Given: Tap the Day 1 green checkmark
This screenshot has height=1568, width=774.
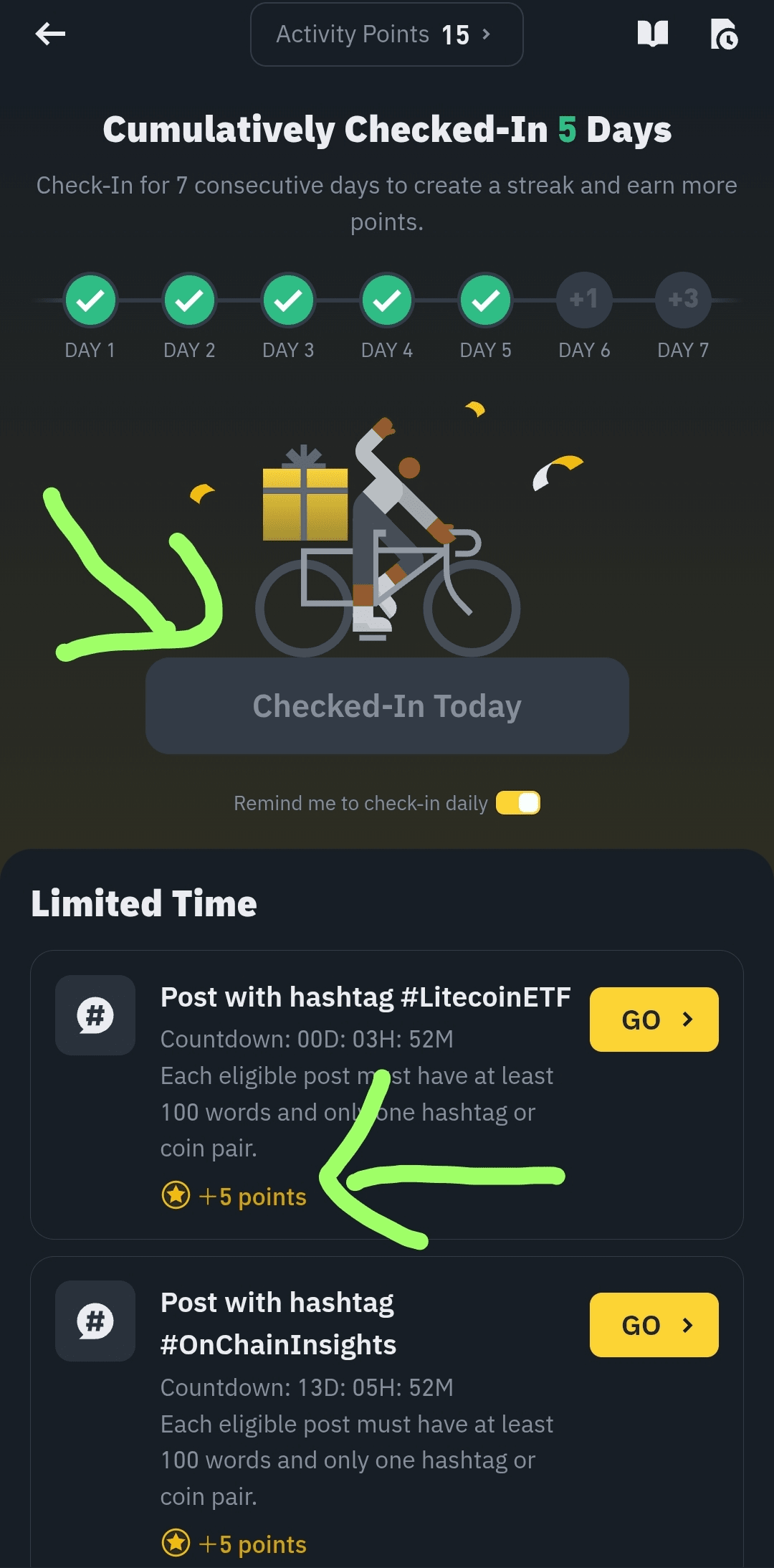Looking at the screenshot, I should (90, 300).
